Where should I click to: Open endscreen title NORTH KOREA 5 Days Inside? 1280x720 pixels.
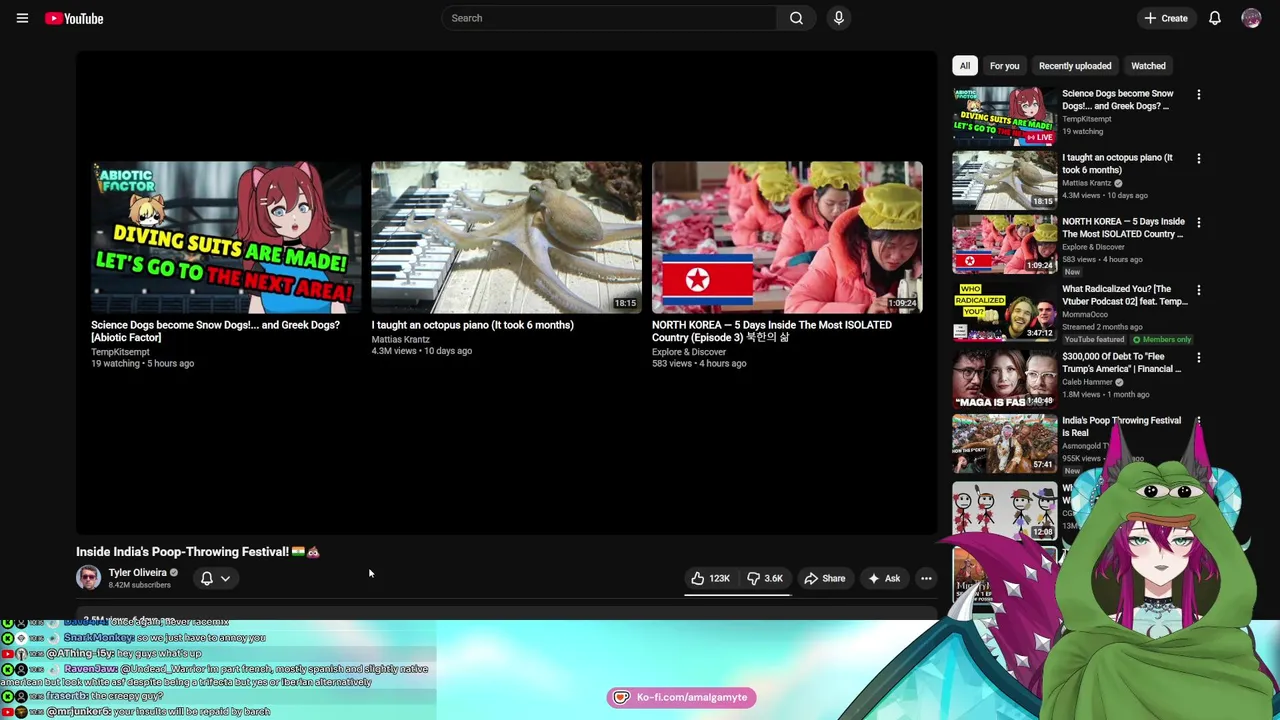771,331
